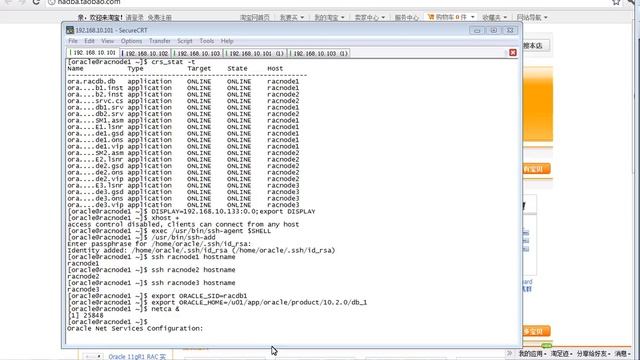The image size is (640, 360).
Task: Click the small dropdown control left of Oracle 11gR1 link
Action: [x=93, y=357]
